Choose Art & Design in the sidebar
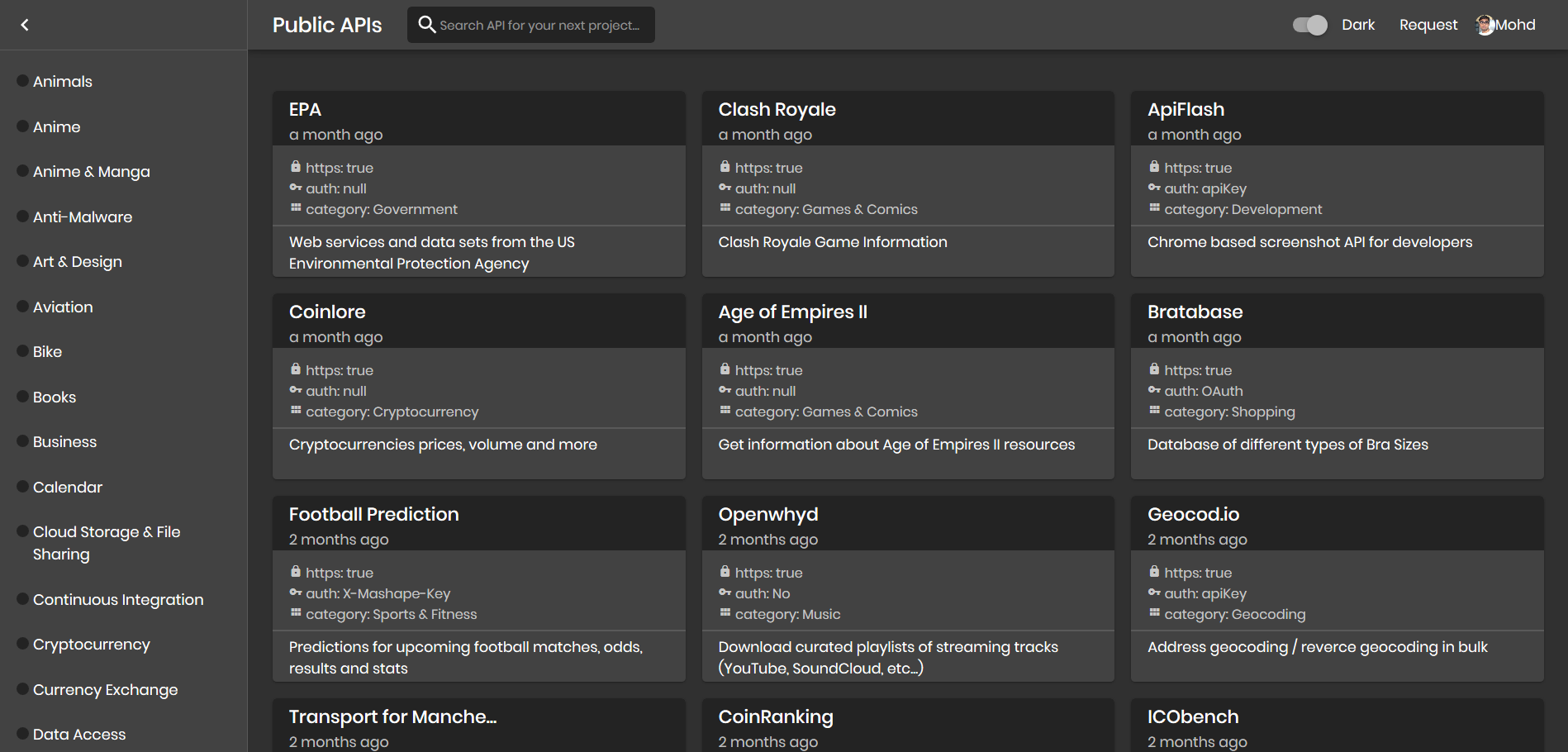The image size is (1568, 752). (78, 262)
